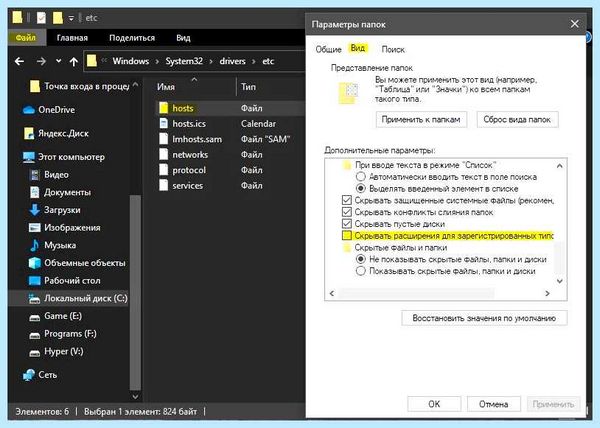600x428 pixels.
Task: Select Этот компьютер in navigation pane
Action: [x=64, y=157]
